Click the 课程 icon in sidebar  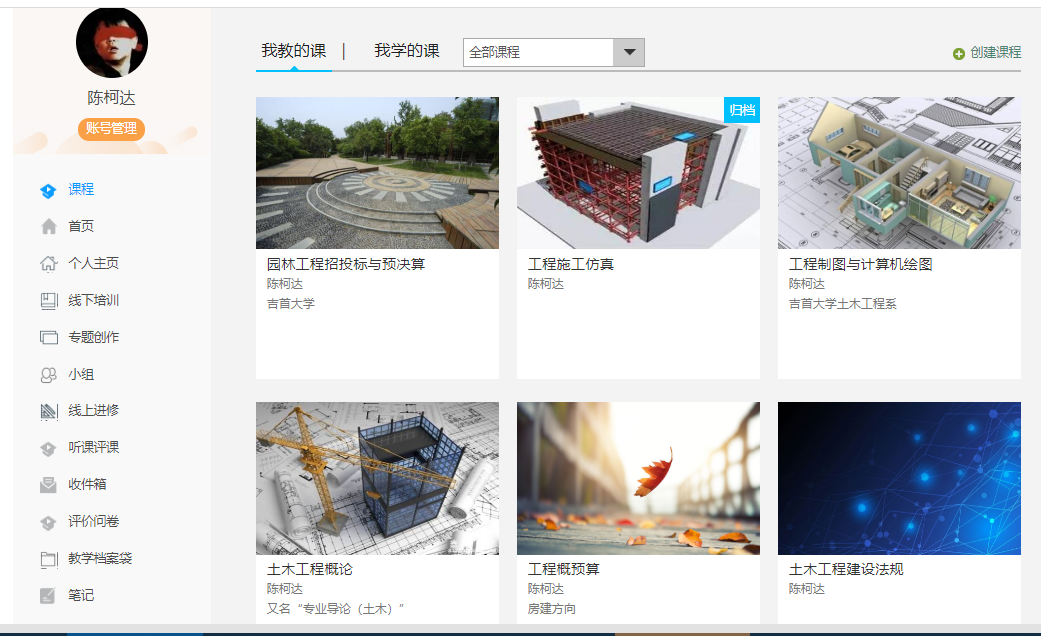coord(48,190)
